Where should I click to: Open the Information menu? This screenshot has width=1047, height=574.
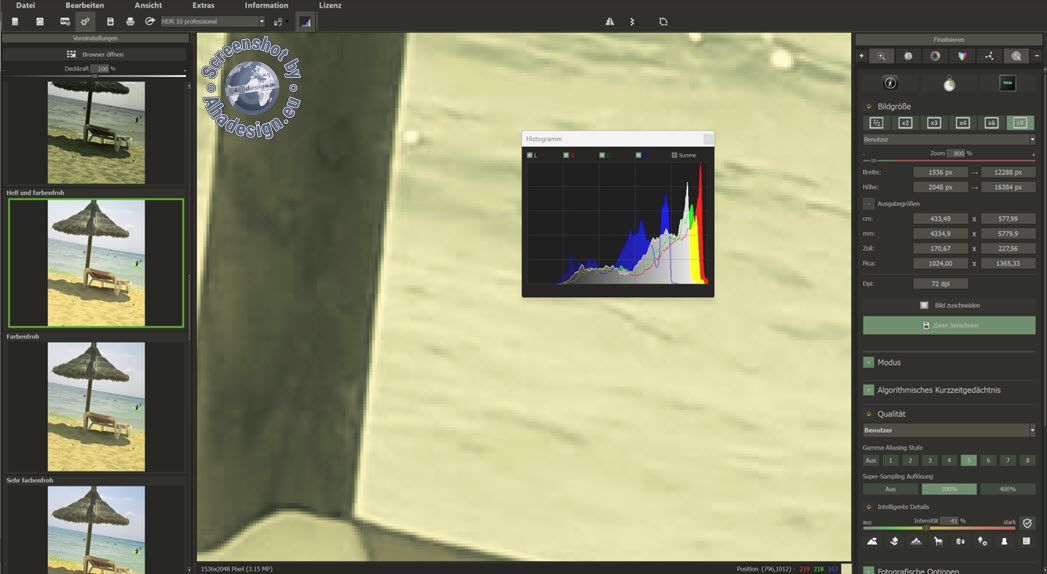tap(266, 5)
